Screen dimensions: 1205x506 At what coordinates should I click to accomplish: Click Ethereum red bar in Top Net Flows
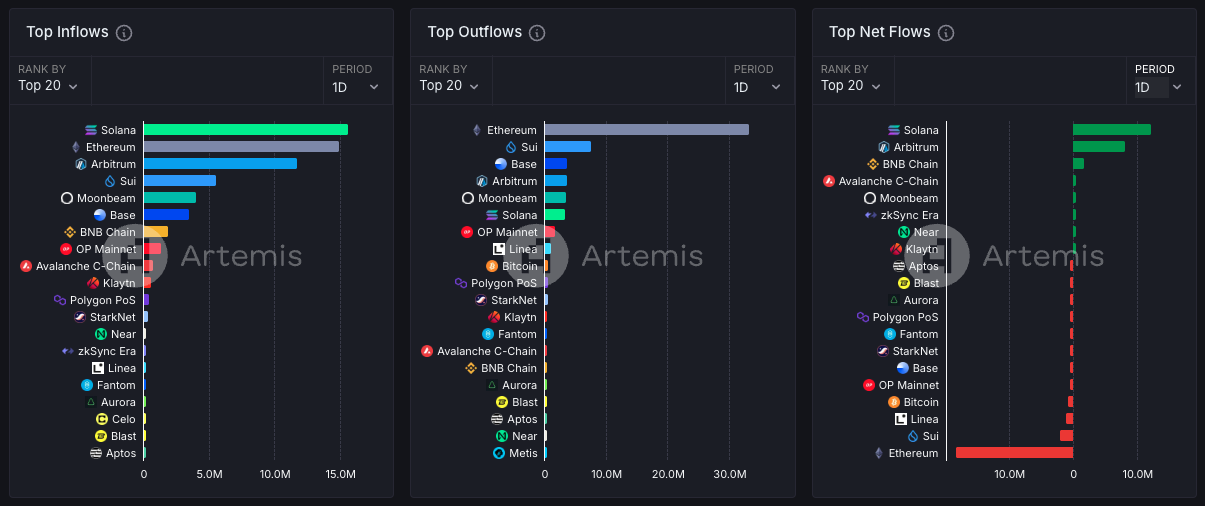point(1014,453)
